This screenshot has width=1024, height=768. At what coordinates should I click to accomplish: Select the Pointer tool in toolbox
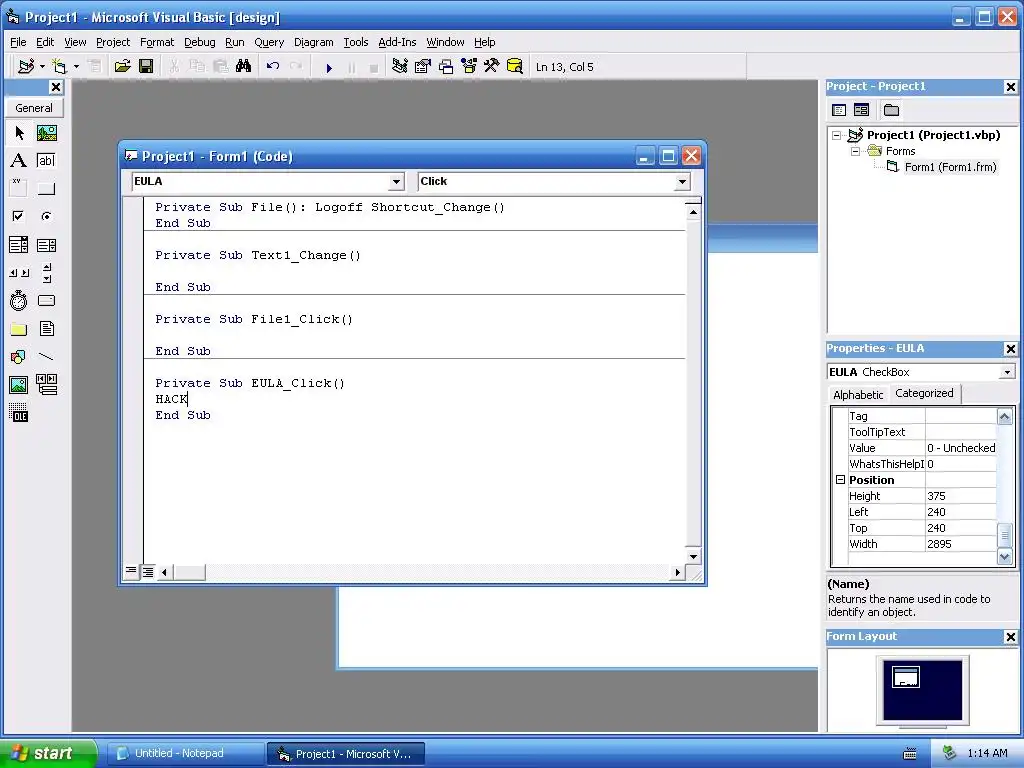coord(19,133)
